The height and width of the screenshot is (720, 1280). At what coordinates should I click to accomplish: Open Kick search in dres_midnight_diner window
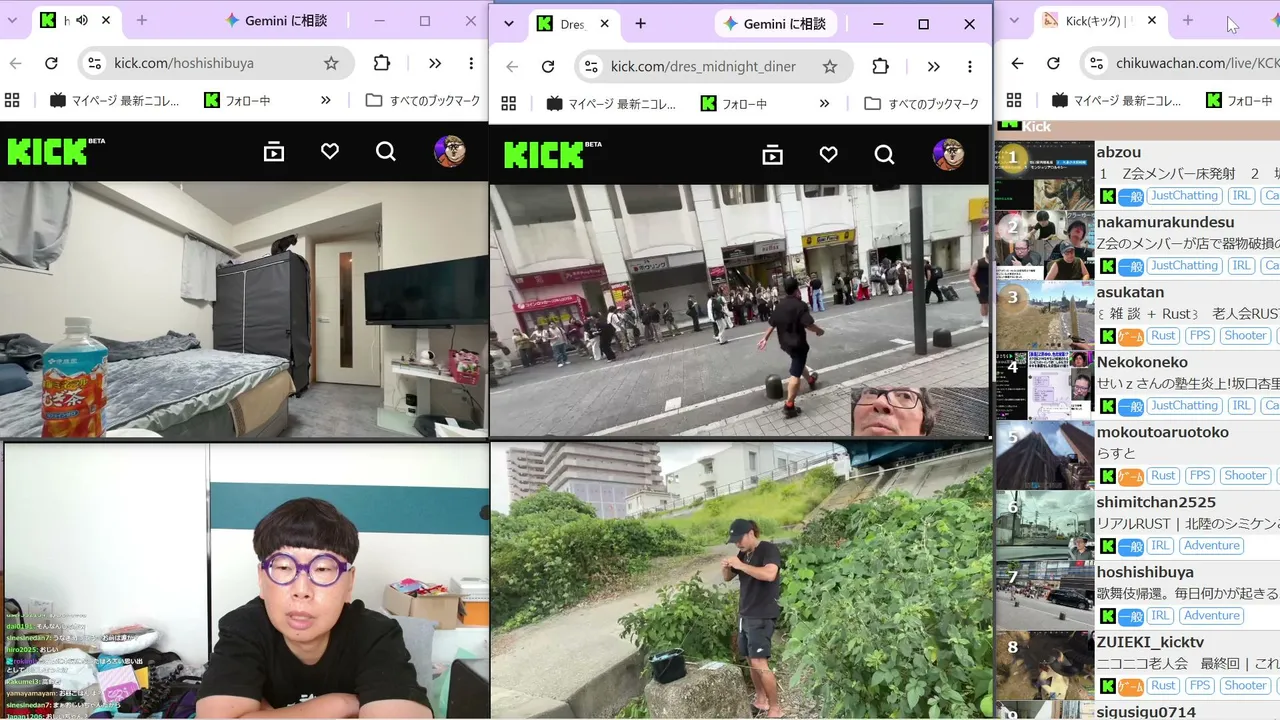pyautogui.click(x=884, y=155)
